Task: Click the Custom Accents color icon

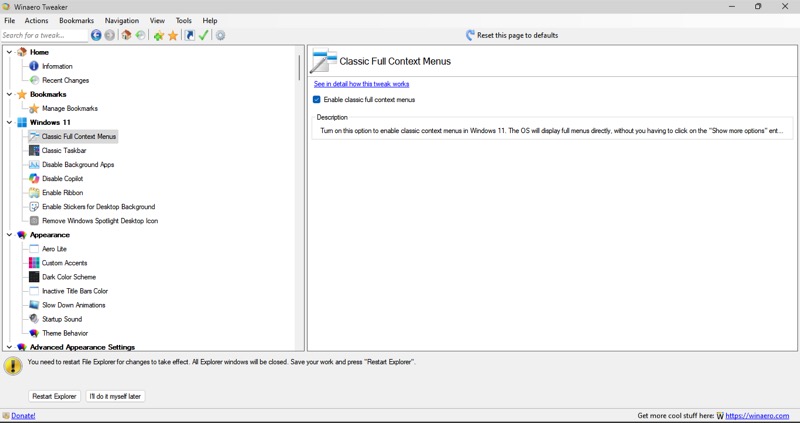Action: (34, 263)
